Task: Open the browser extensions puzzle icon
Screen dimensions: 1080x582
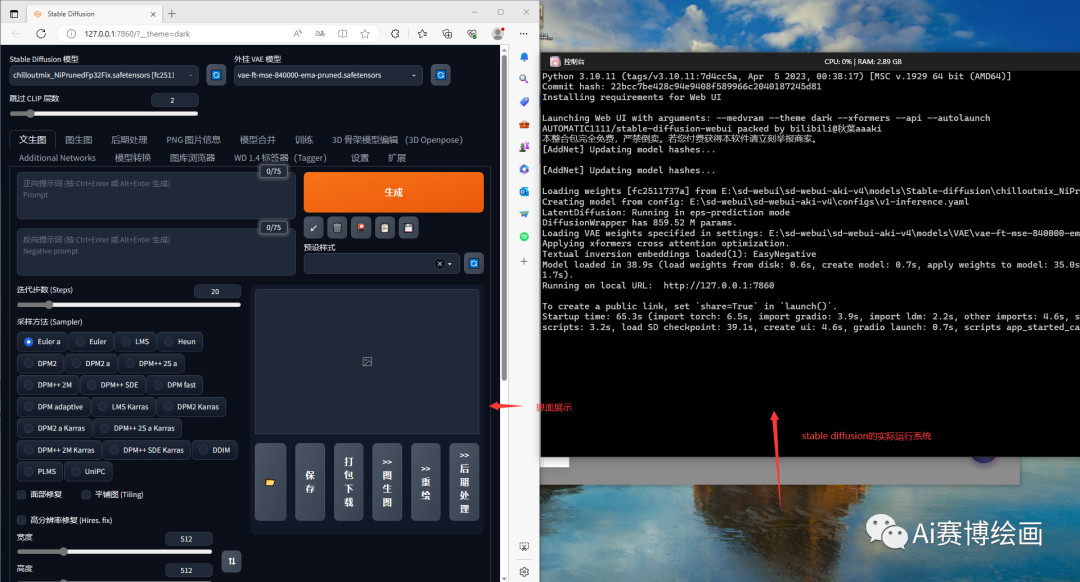Action: (395, 34)
